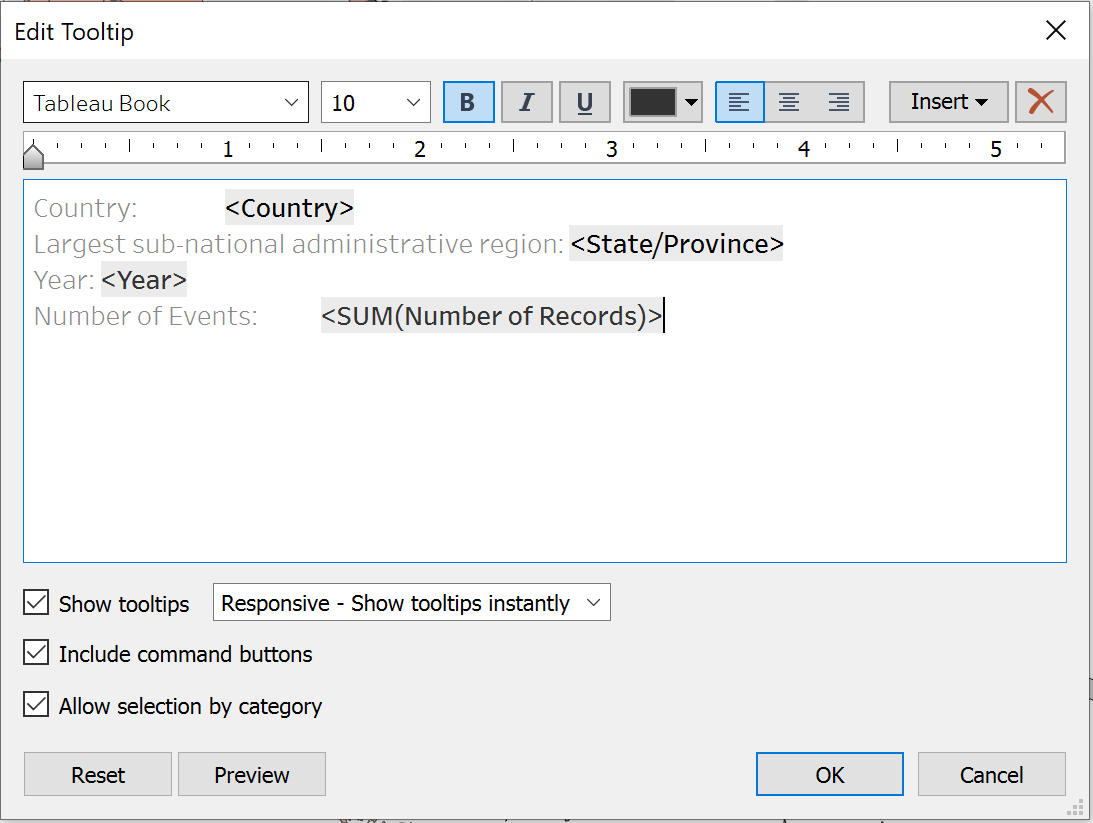Close the Edit Tooltip dialog

1055,31
